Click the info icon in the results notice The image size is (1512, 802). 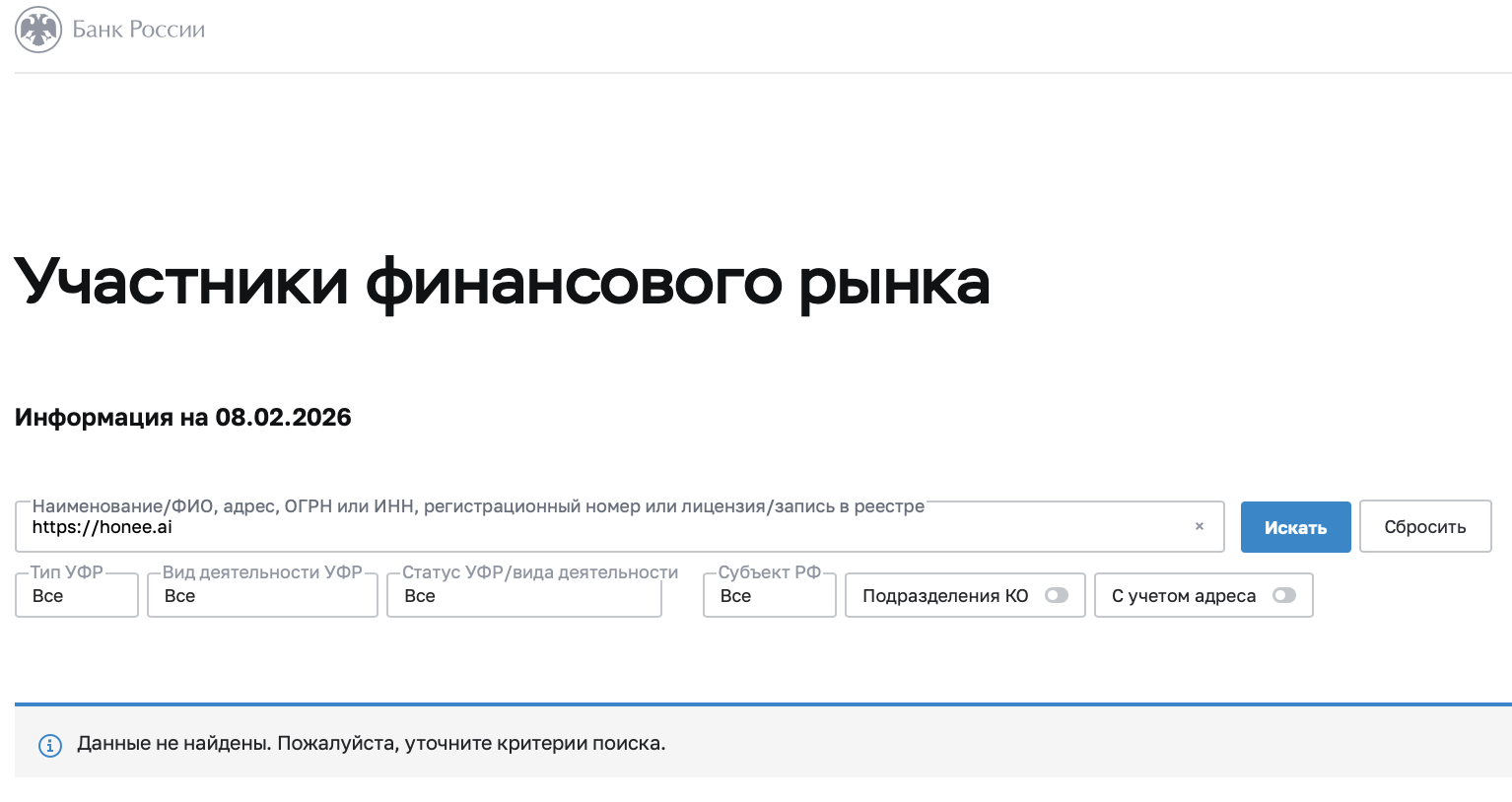pos(49,745)
